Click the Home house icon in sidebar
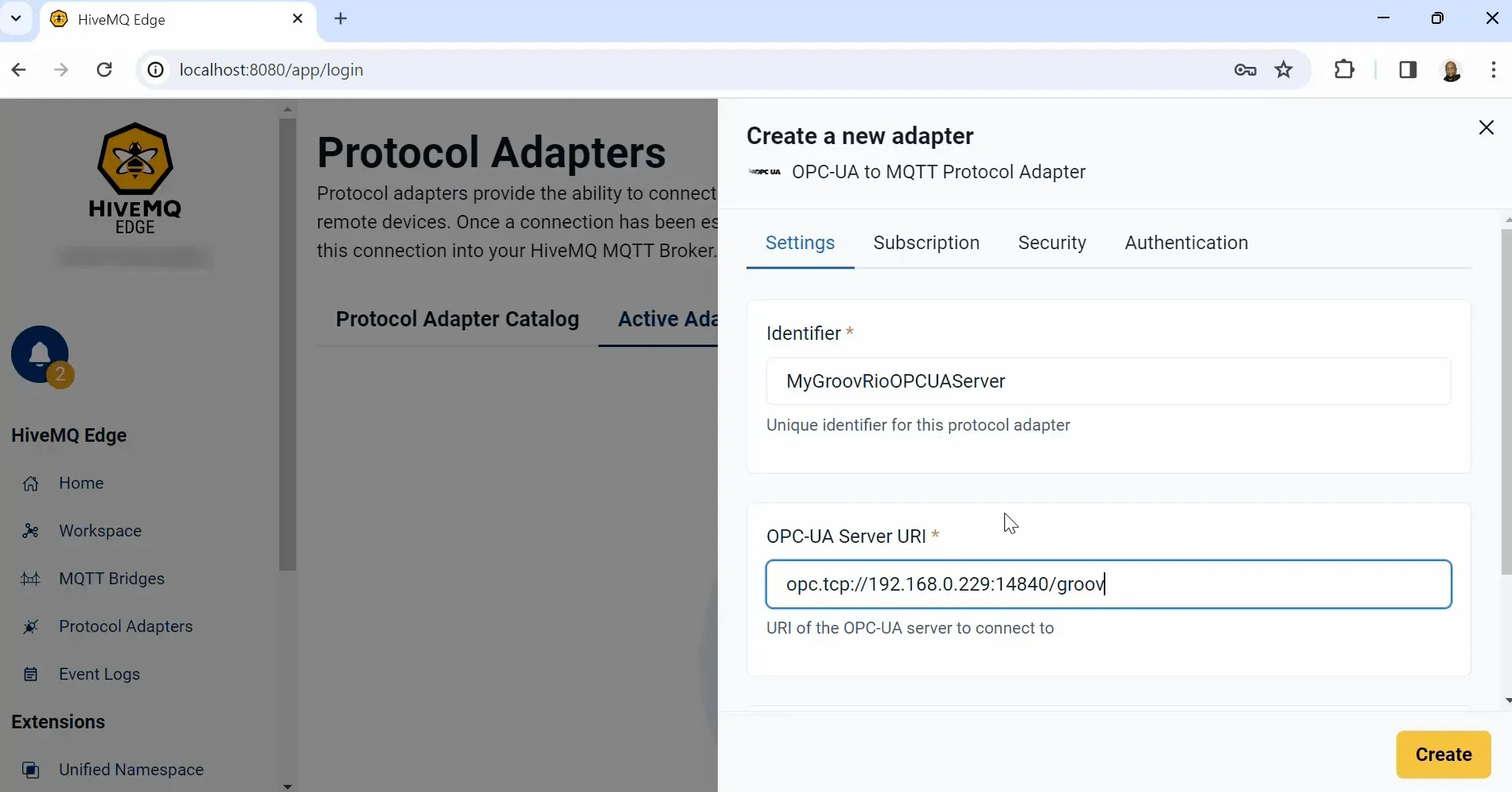 click(30, 483)
